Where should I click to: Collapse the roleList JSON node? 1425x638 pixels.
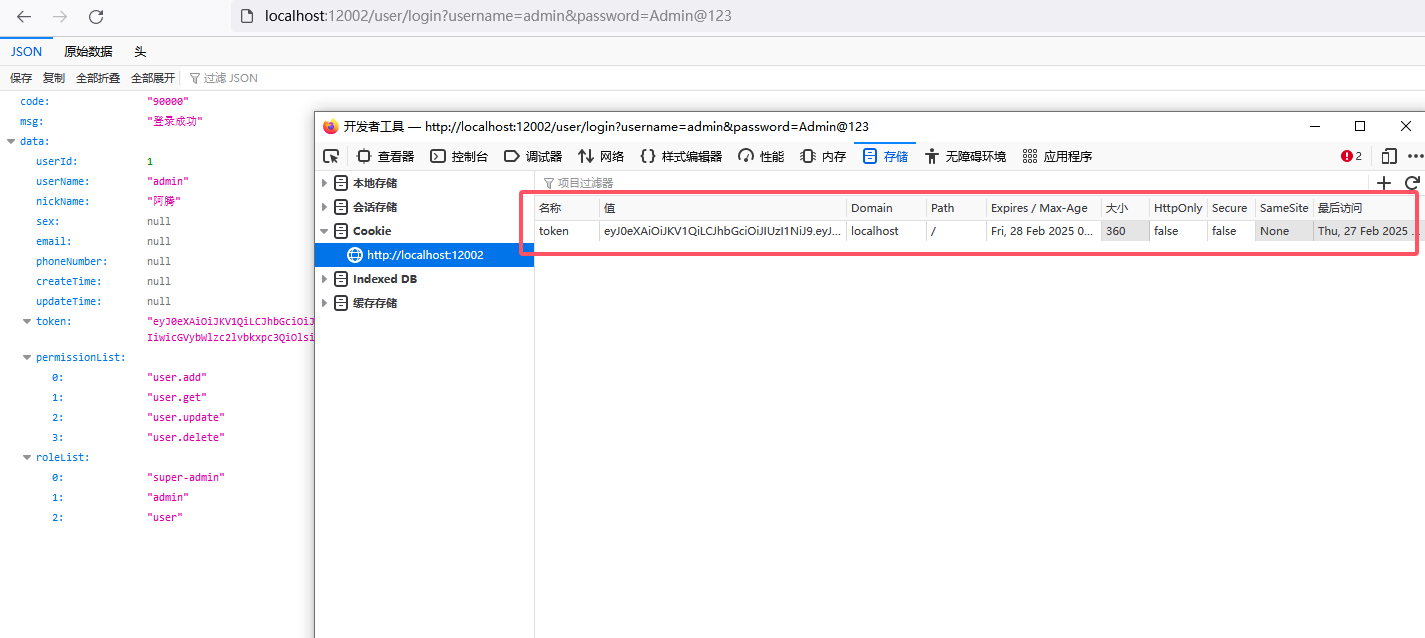tap(27, 457)
